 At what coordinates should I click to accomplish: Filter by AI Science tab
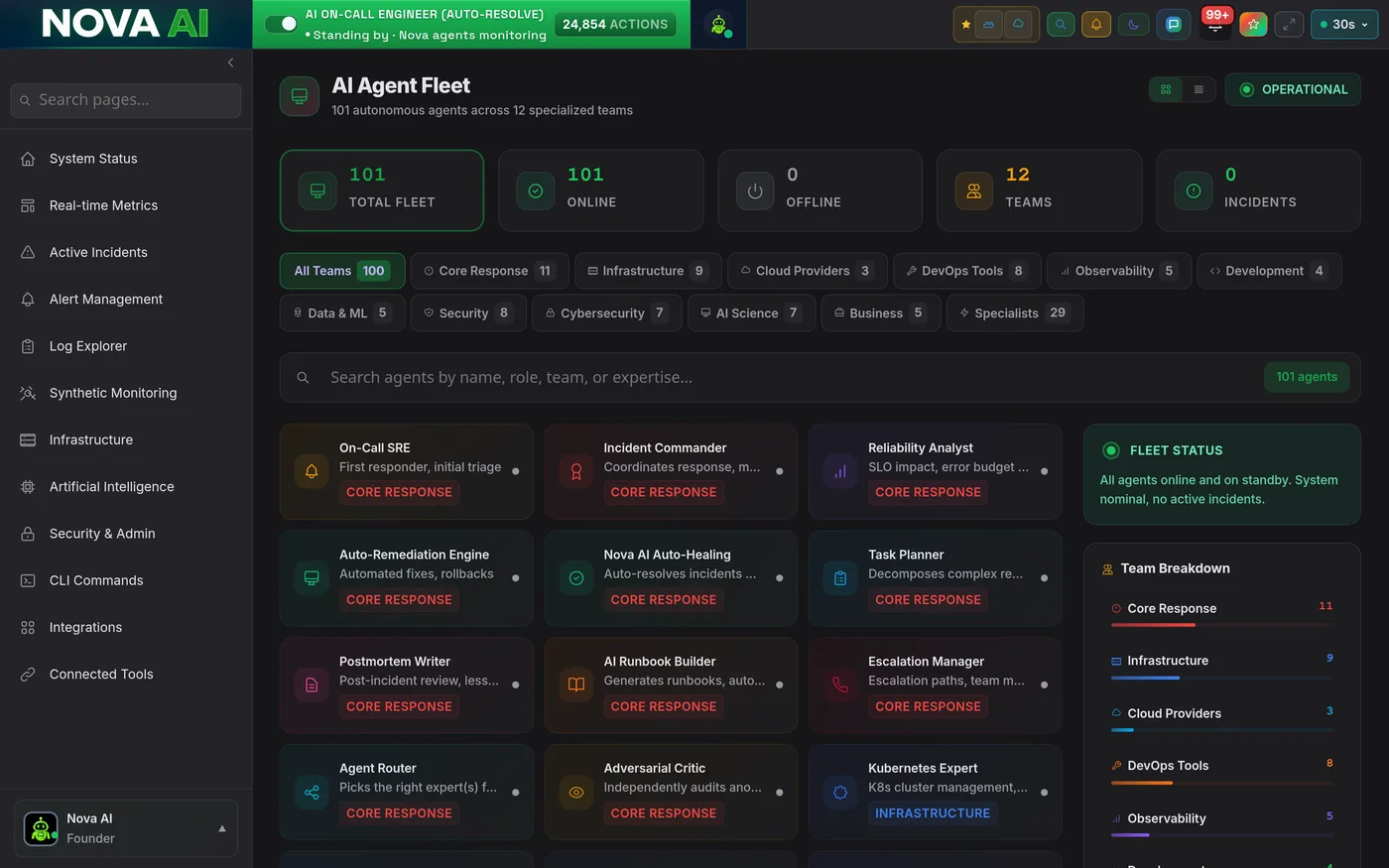click(x=752, y=312)
